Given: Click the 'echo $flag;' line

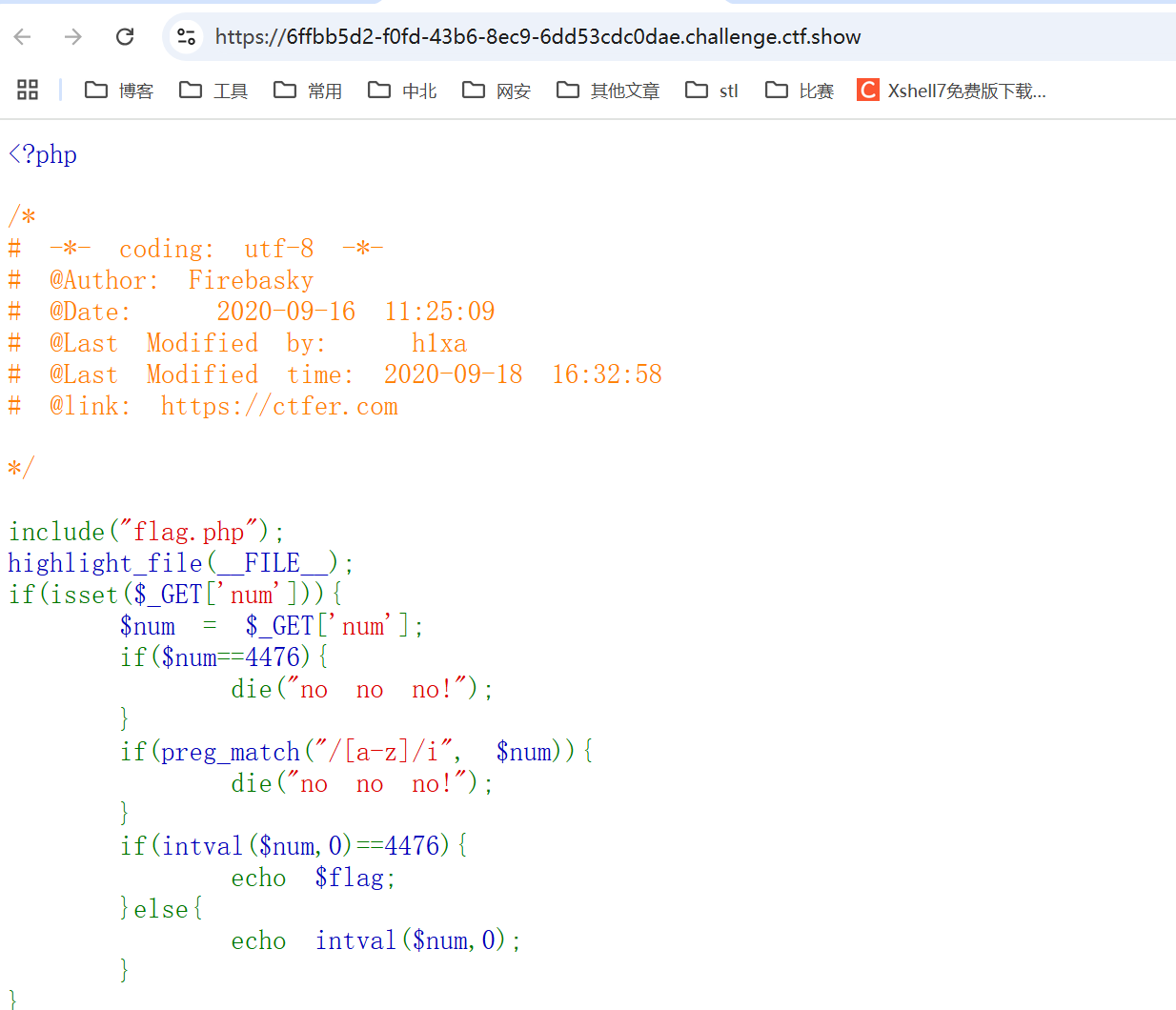Looking at the screenshot, I should 313,878.
